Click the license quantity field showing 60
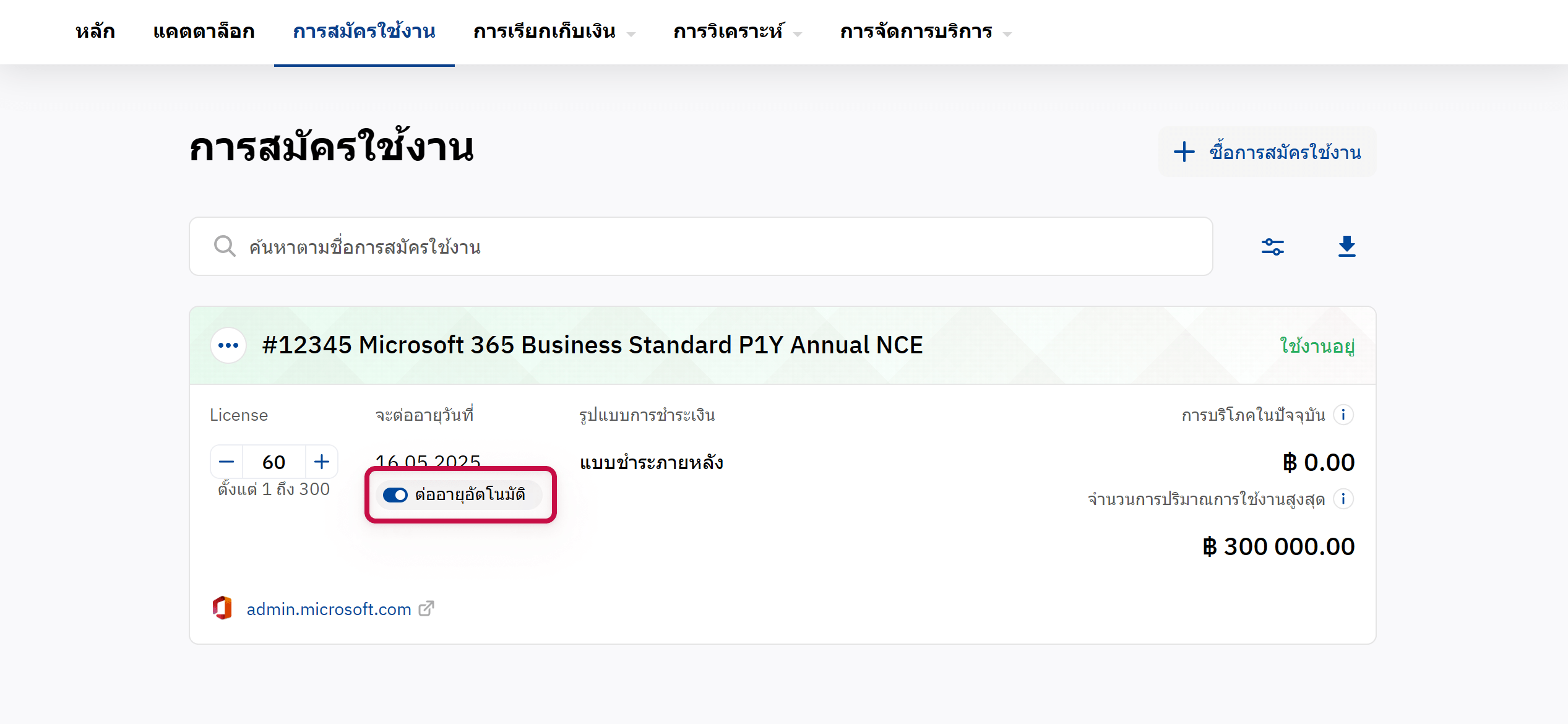Viewport: 1568px width, 724px height. coord(274,462)
